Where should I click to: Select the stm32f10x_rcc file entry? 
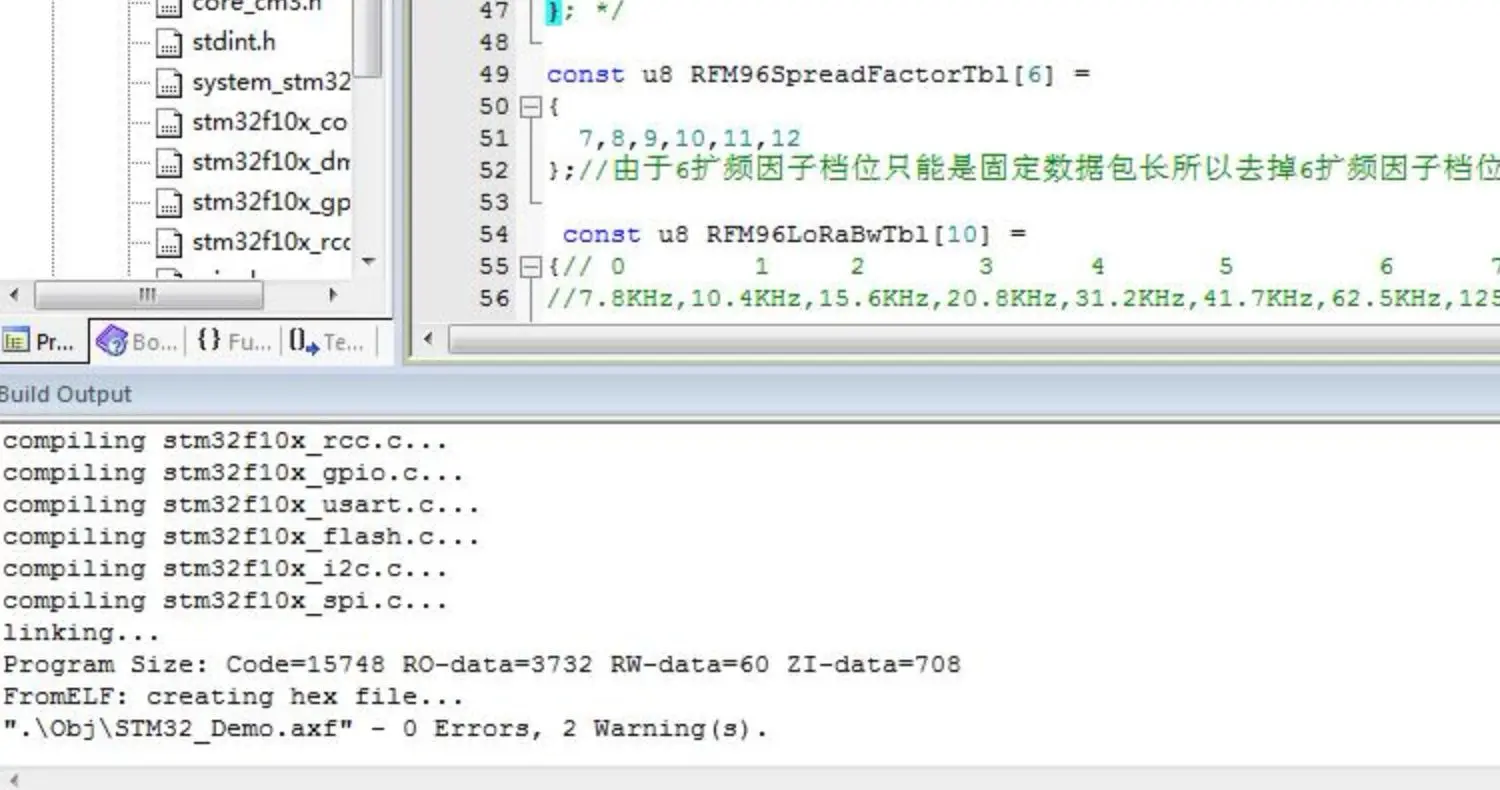click(x=271, y=242)
